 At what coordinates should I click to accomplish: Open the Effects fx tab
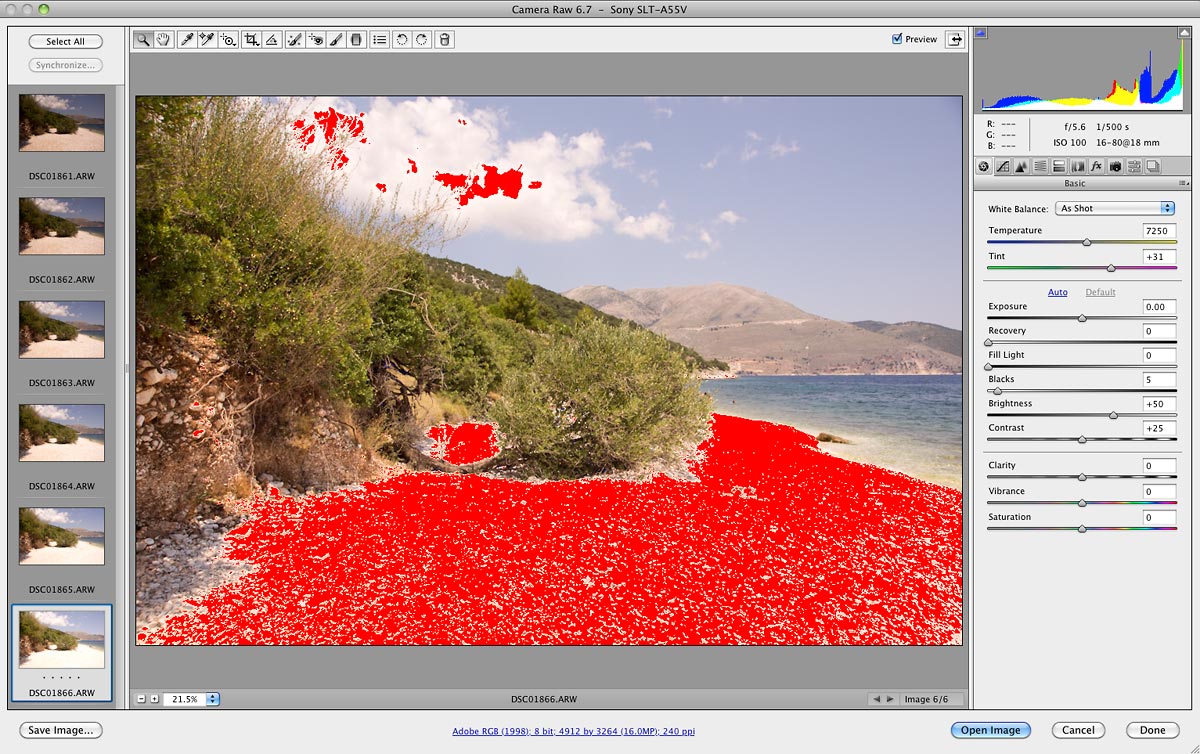pyautogui.click(x=1096, y=166)
